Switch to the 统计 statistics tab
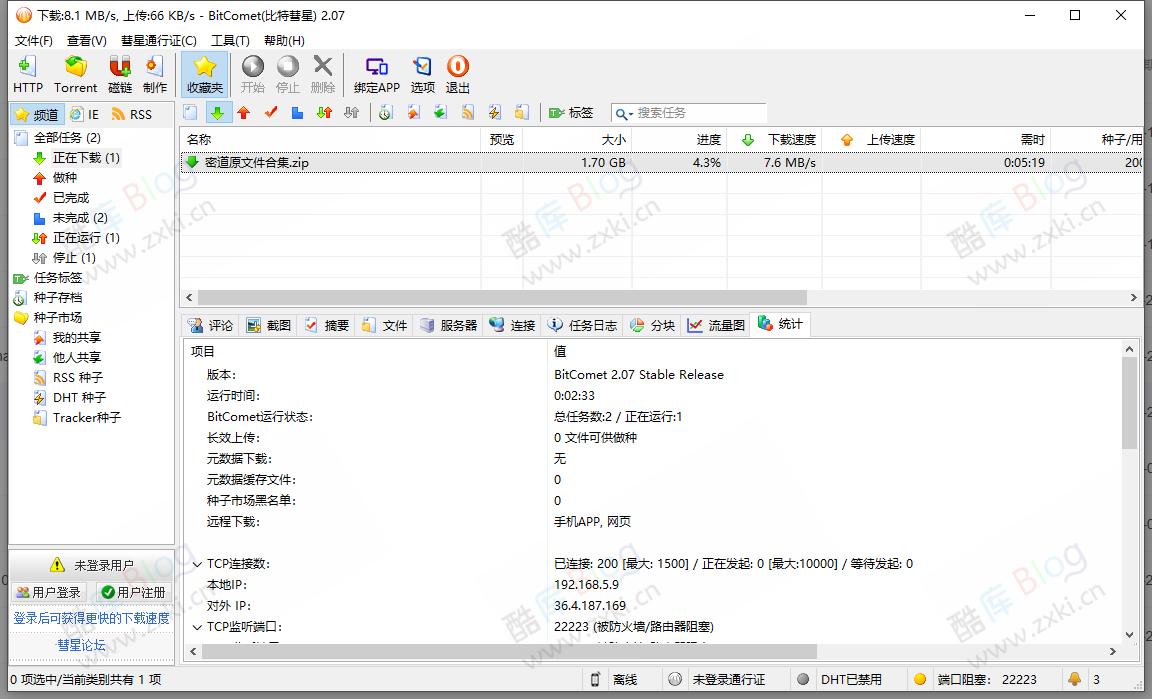 (x=780, y=323)
